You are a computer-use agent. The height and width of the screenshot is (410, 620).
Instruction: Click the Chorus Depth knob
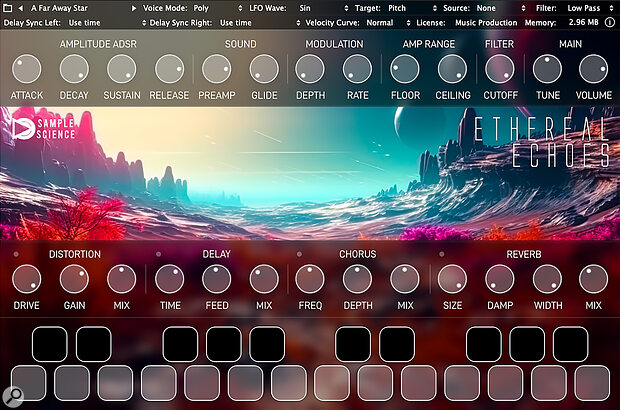(x=357, y=279)
